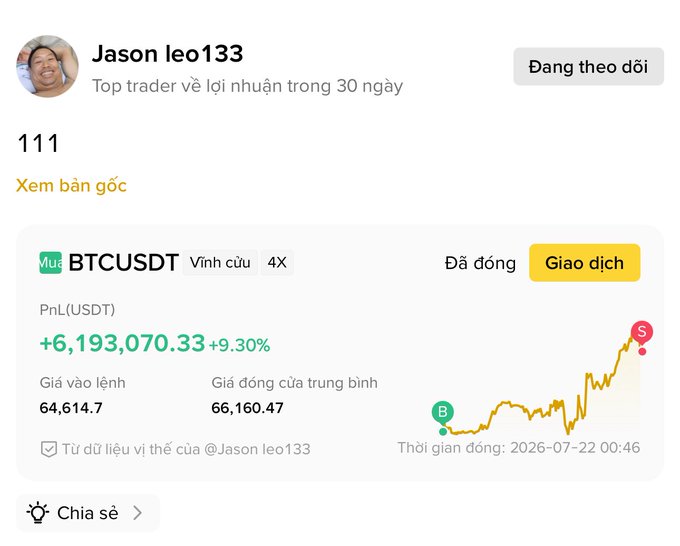Click the verified shield check icon
This screenshot has height=546, width=680.
pyautogui.click(x=49, y=449)
